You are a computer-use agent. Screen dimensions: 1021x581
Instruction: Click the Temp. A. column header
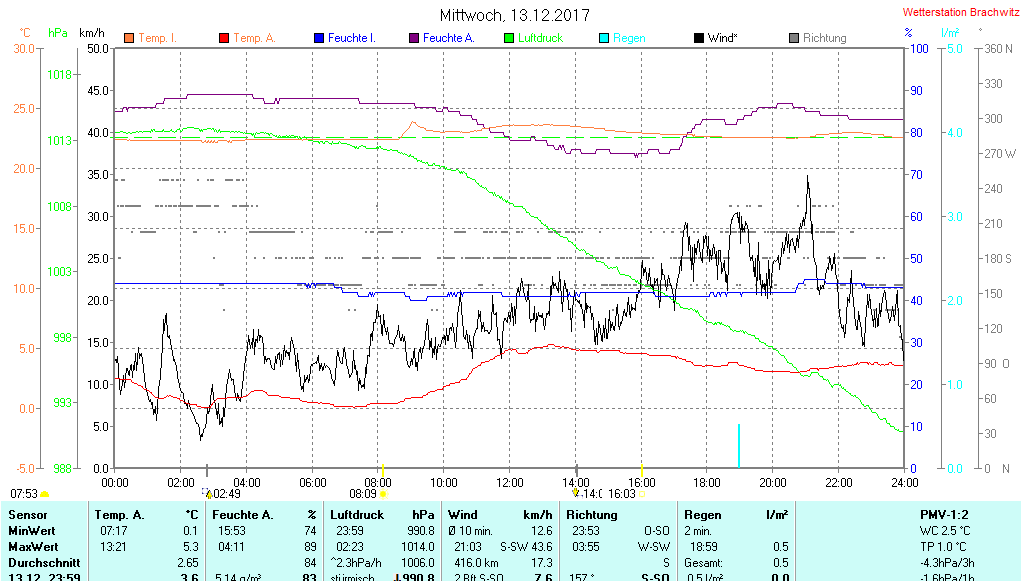point(118,515)
